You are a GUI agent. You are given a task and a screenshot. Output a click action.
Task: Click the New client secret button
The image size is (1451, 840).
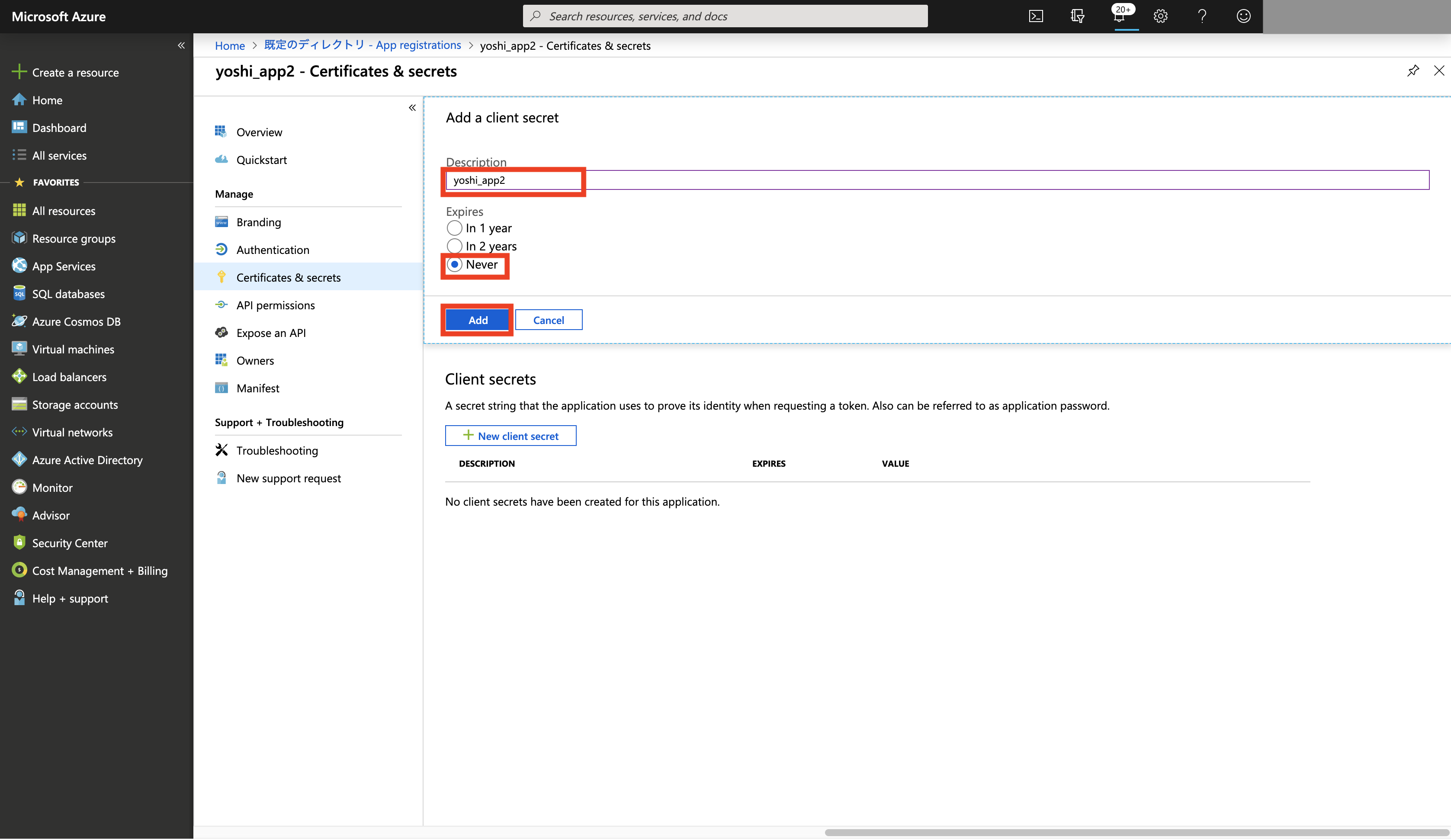click(x=511, y=436)
